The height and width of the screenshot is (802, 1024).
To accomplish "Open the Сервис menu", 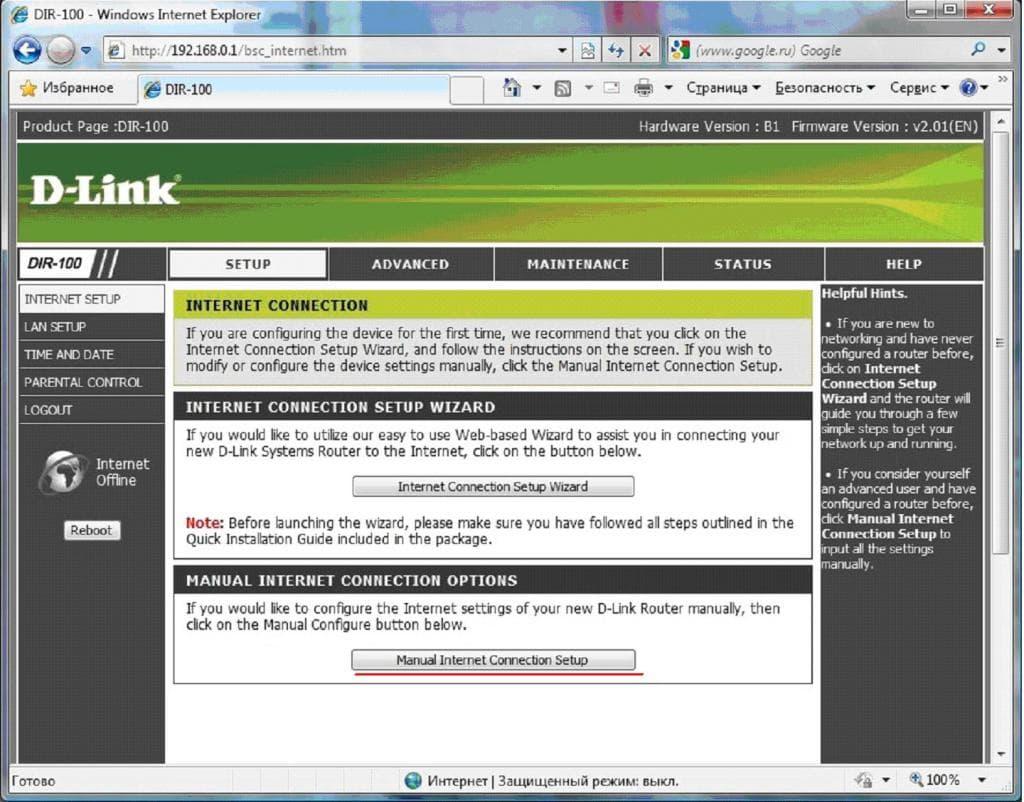I will (919, 88).
